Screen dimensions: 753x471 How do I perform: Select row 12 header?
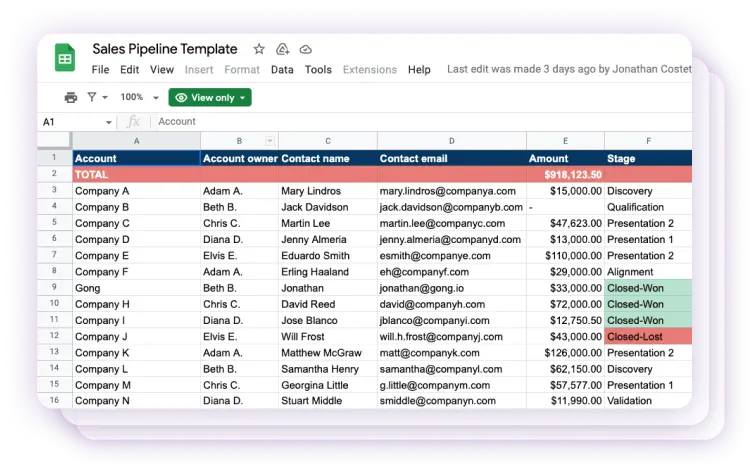(54, 336)
